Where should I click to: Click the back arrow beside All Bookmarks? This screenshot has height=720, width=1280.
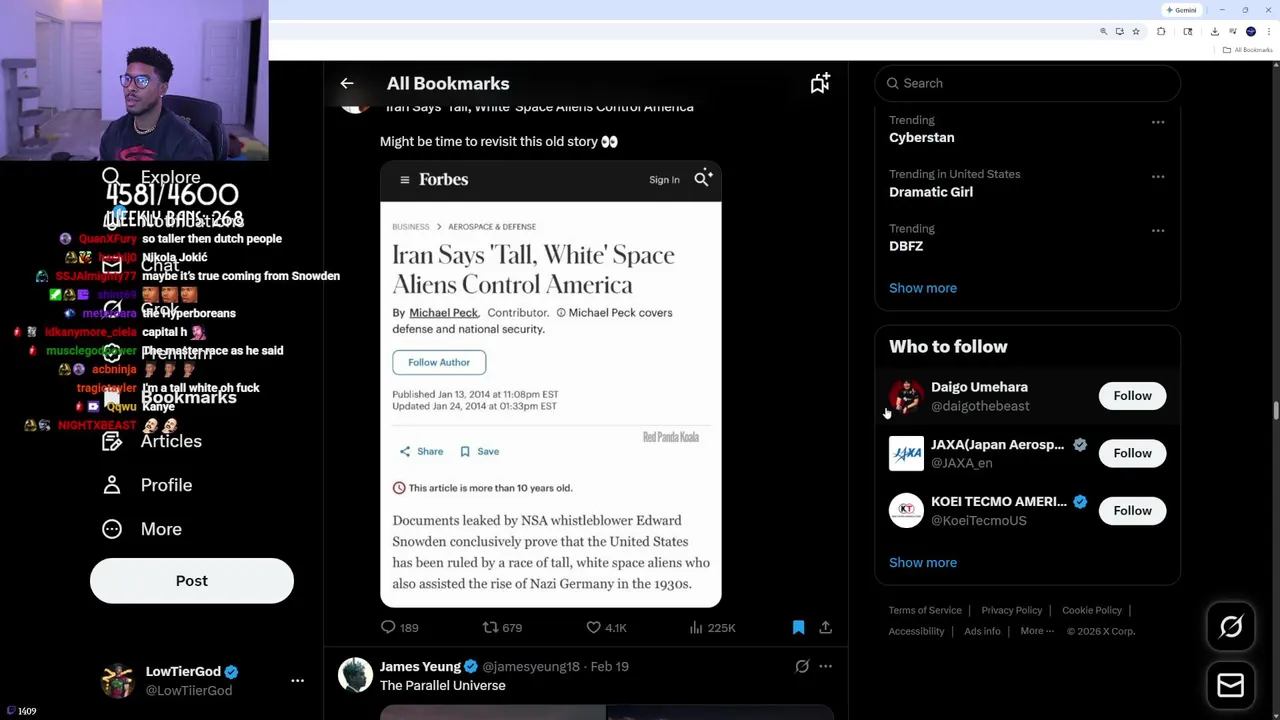pos(347,84)
